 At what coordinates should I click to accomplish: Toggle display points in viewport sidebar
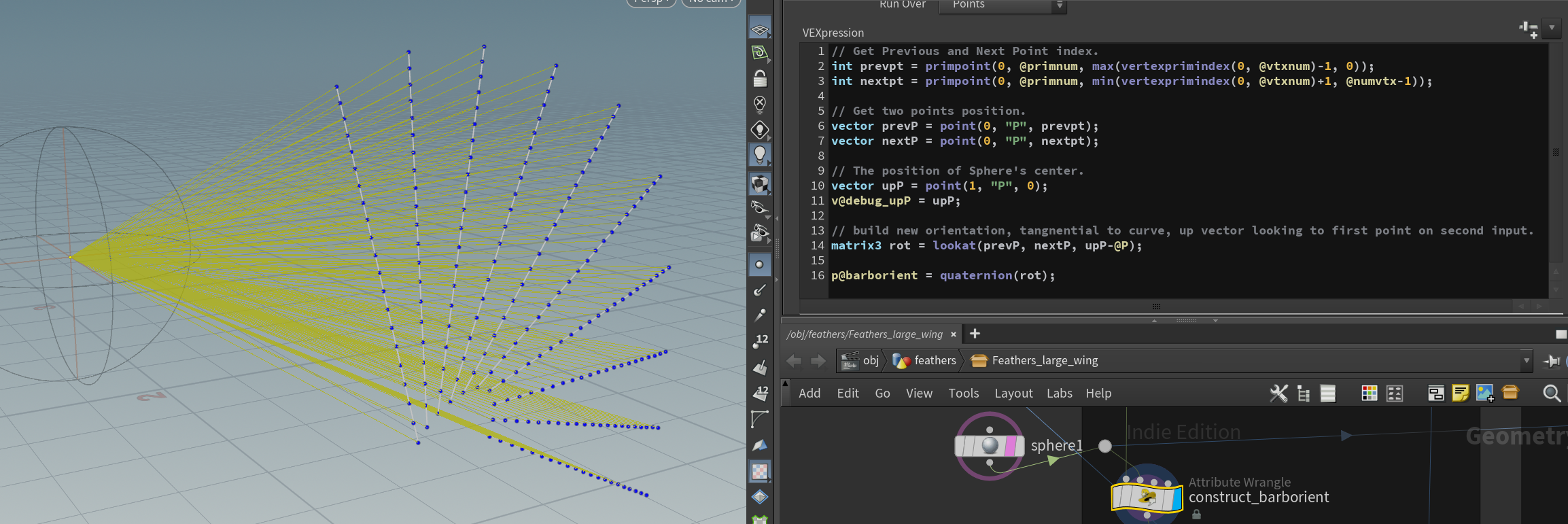(x=760, y=264)
